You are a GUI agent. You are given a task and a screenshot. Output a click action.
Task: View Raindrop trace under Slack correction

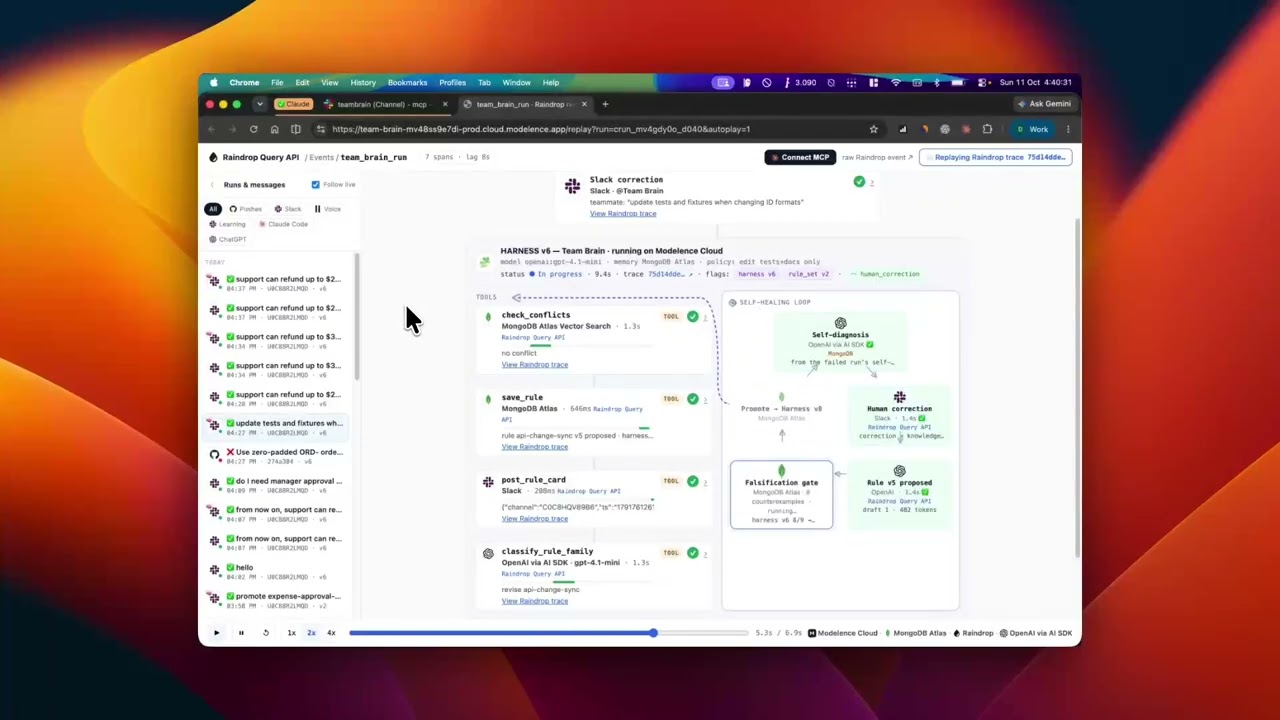pyautogui.click(x=623, y=213)
